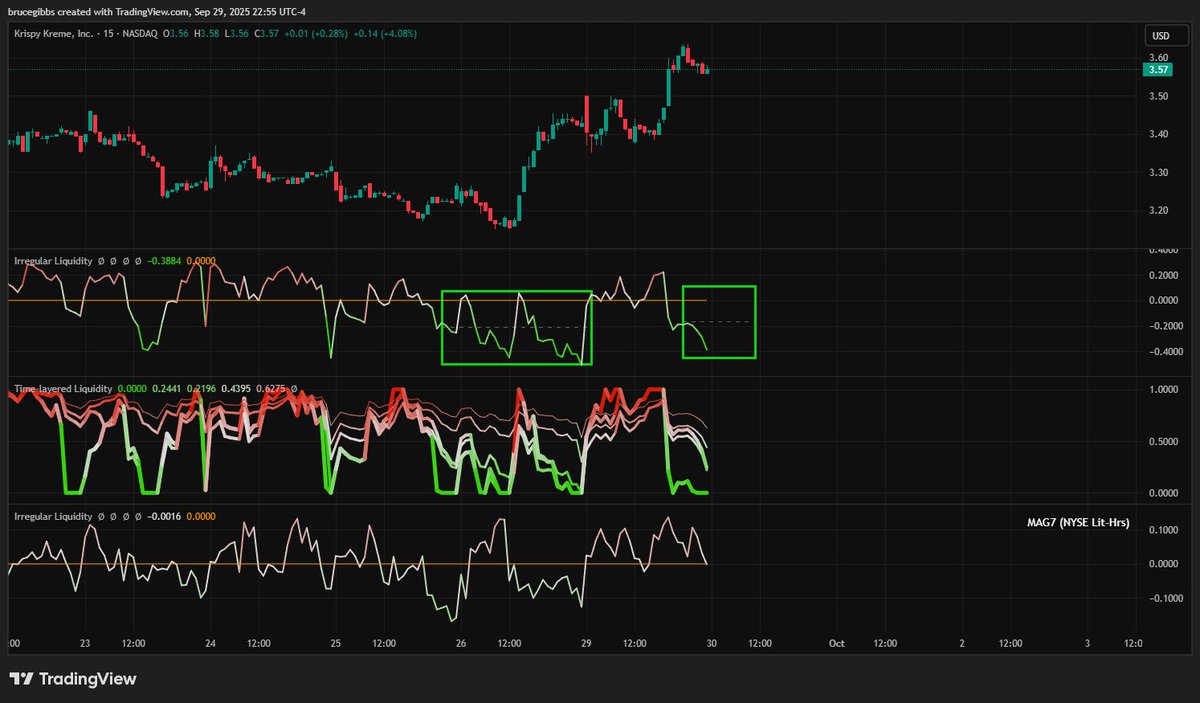Image resolution: width=1200 pixels, height=703 pixels.
Task: Click the 26 date on time axis
Action: point(461,644)
